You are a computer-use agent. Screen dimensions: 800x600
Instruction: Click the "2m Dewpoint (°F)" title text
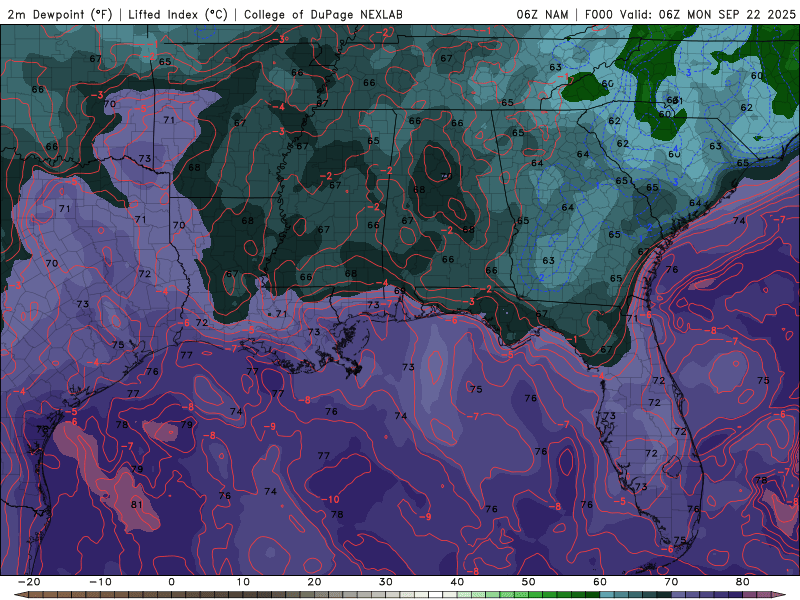[x=60, y=14]
